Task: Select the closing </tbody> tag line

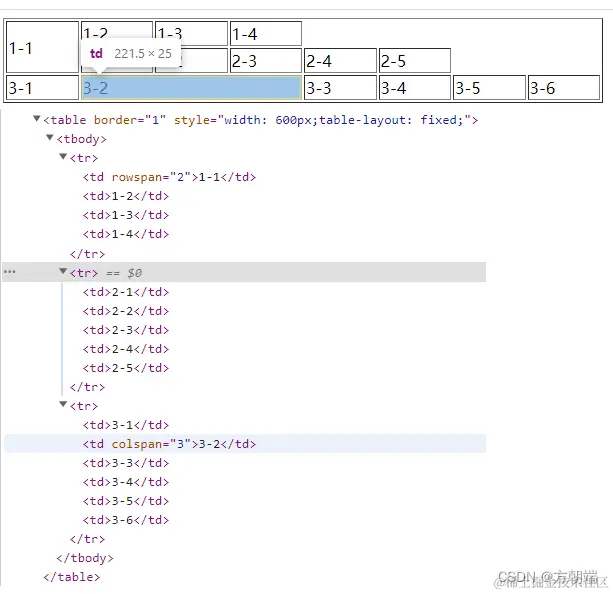Action: click(x=85, y=558)
